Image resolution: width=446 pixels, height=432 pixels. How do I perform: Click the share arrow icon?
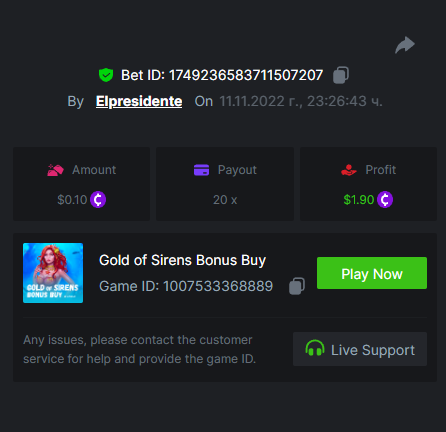[x=405, y=45]
